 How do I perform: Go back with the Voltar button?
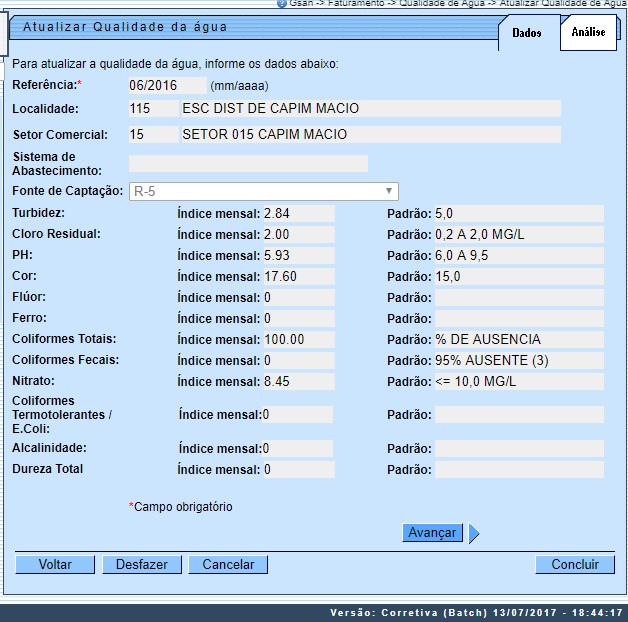55,565
